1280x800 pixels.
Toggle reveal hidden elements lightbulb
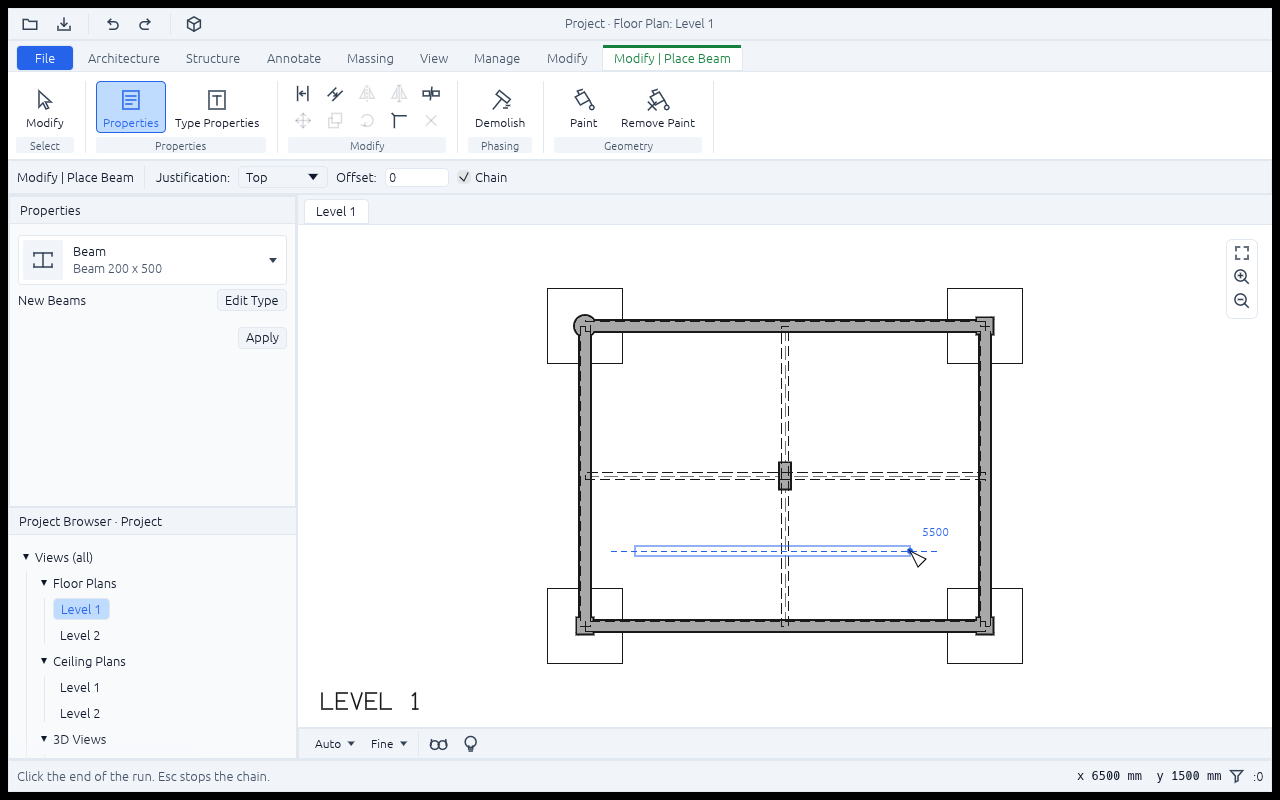(x=470, y=744)
